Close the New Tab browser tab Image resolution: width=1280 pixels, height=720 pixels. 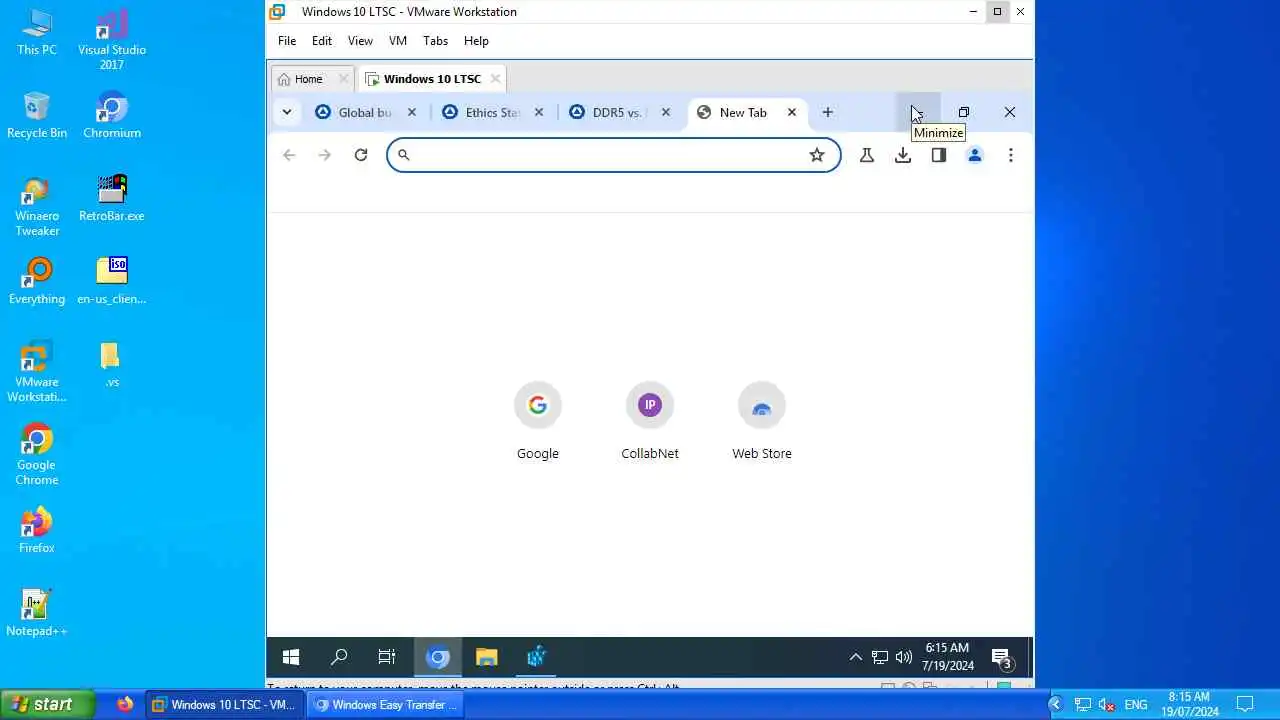tap(792, 112)
